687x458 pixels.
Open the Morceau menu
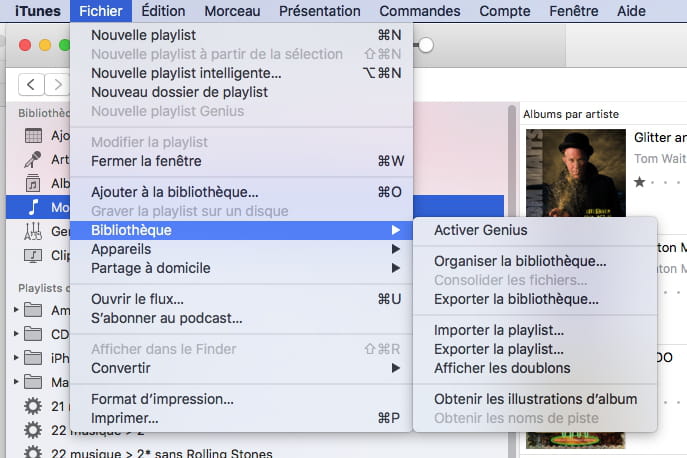(232, 11)
